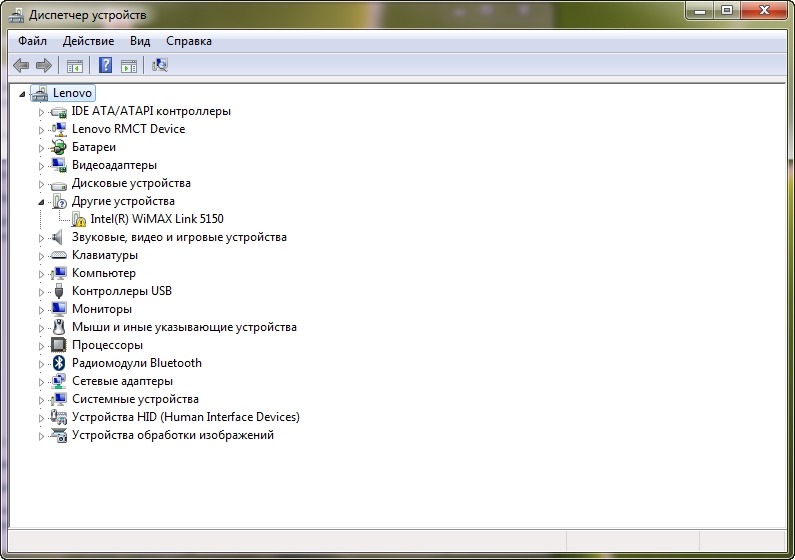This screenshot has height=560, width=795.
Task: Click the Батареи battery icon
Action: [x=59, y=147]
